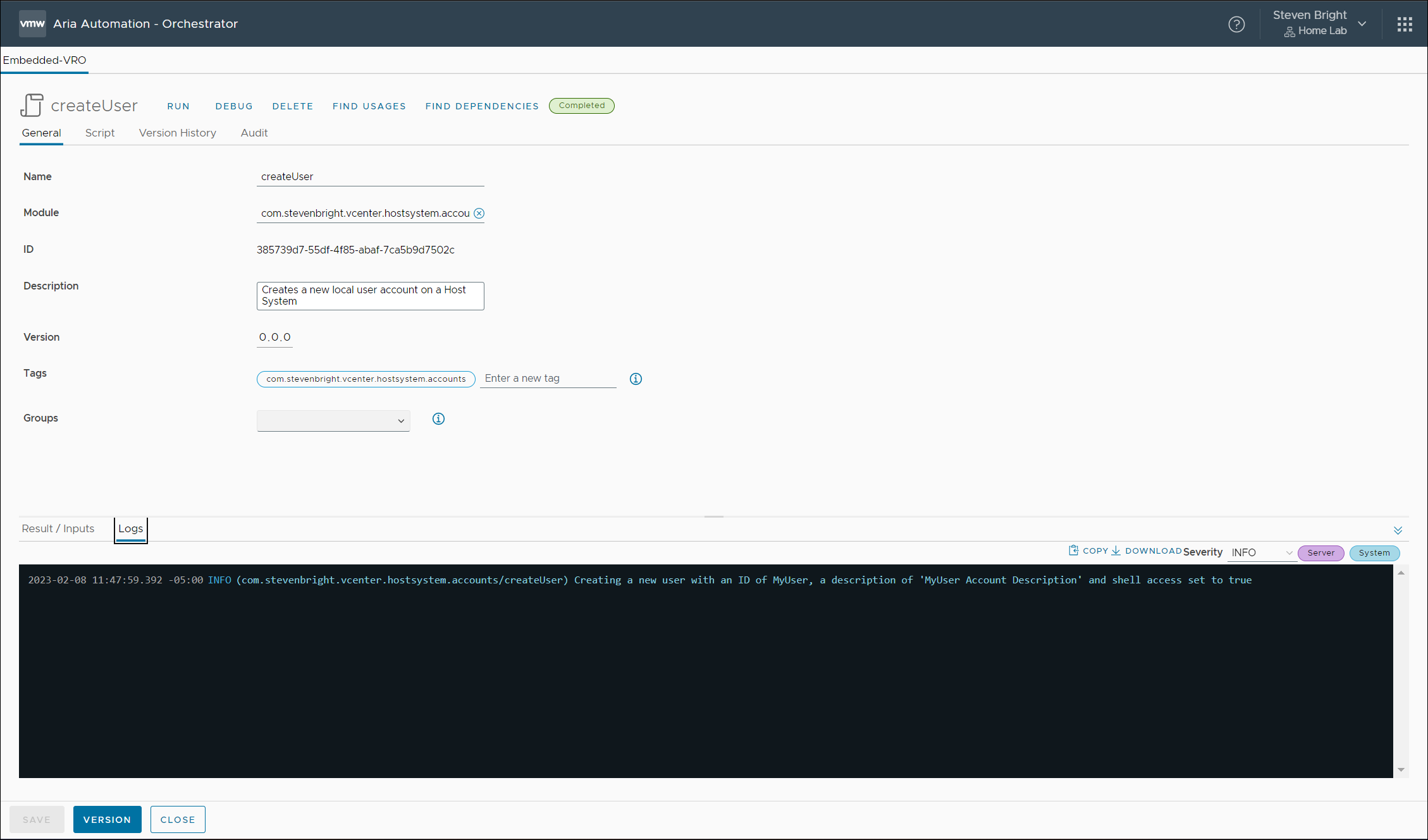Open the Result / Inputs tab
The image size is (1428, 840).
58,528
